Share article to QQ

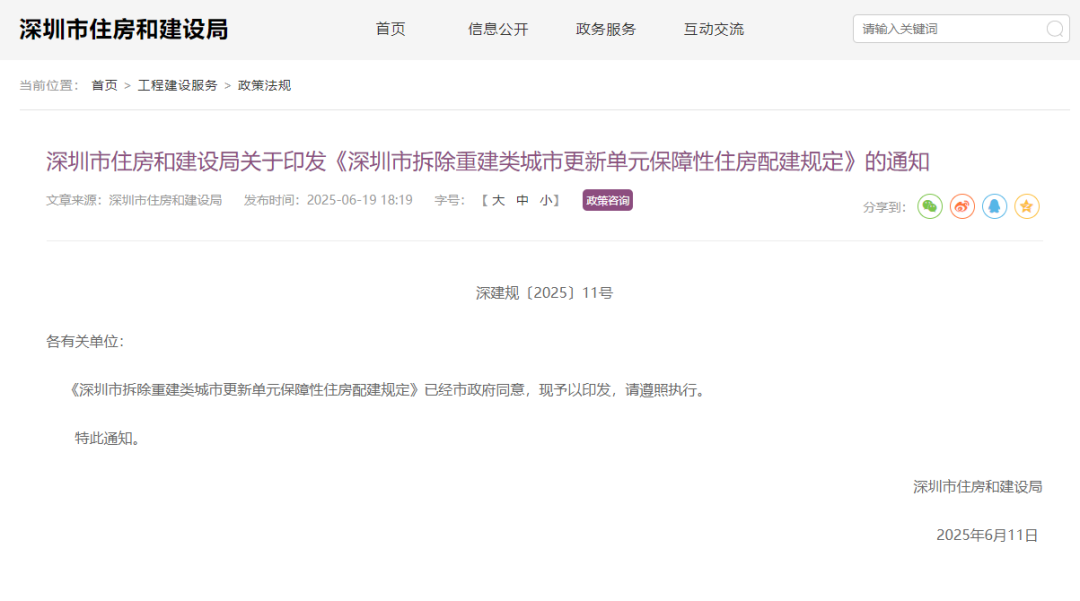coord(995,207)
